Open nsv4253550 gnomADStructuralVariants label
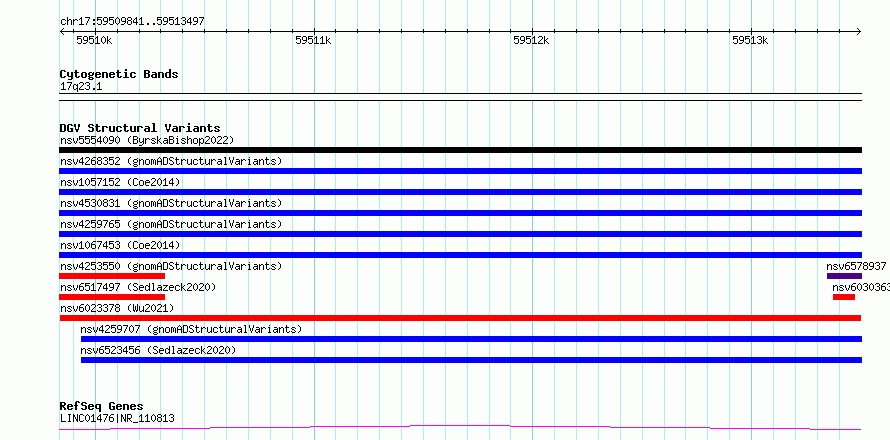Image resolution: width=890 pixels, height=440 pixels. 171,266
